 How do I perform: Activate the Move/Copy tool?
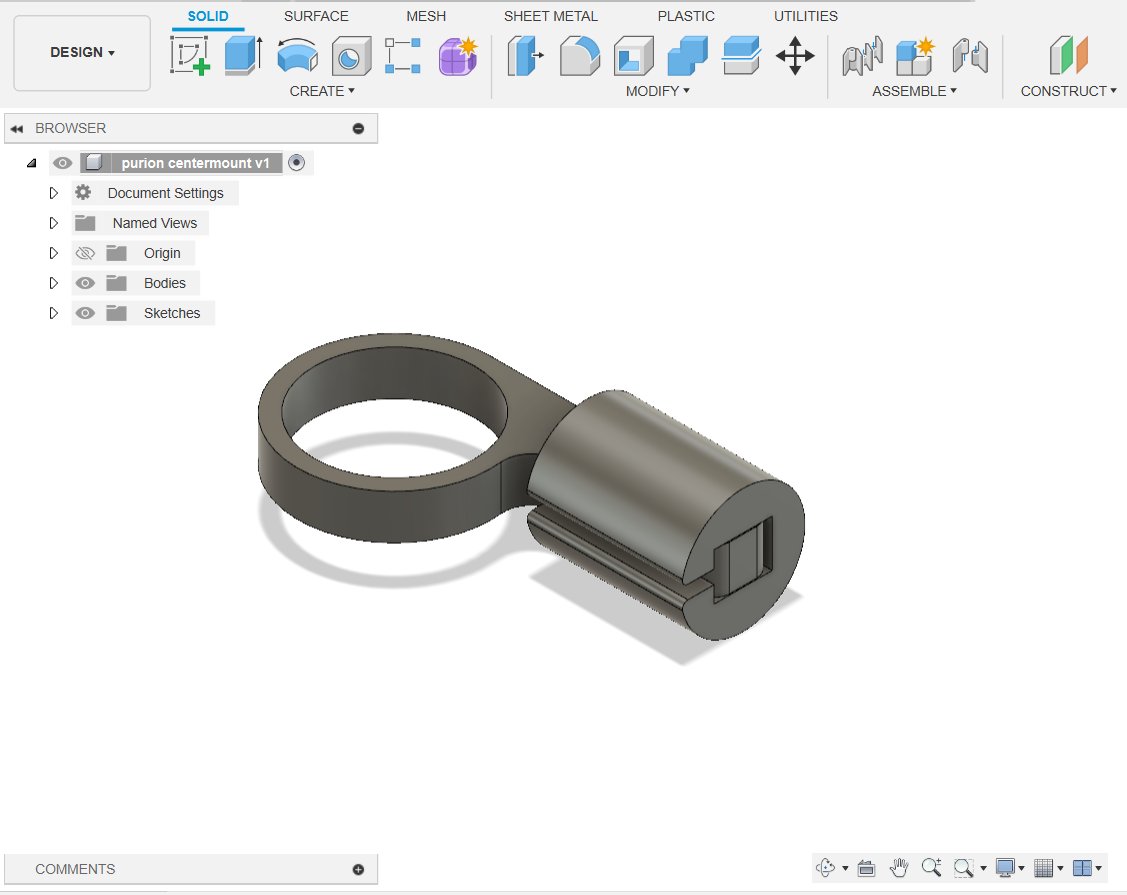(x=795, y=56)
